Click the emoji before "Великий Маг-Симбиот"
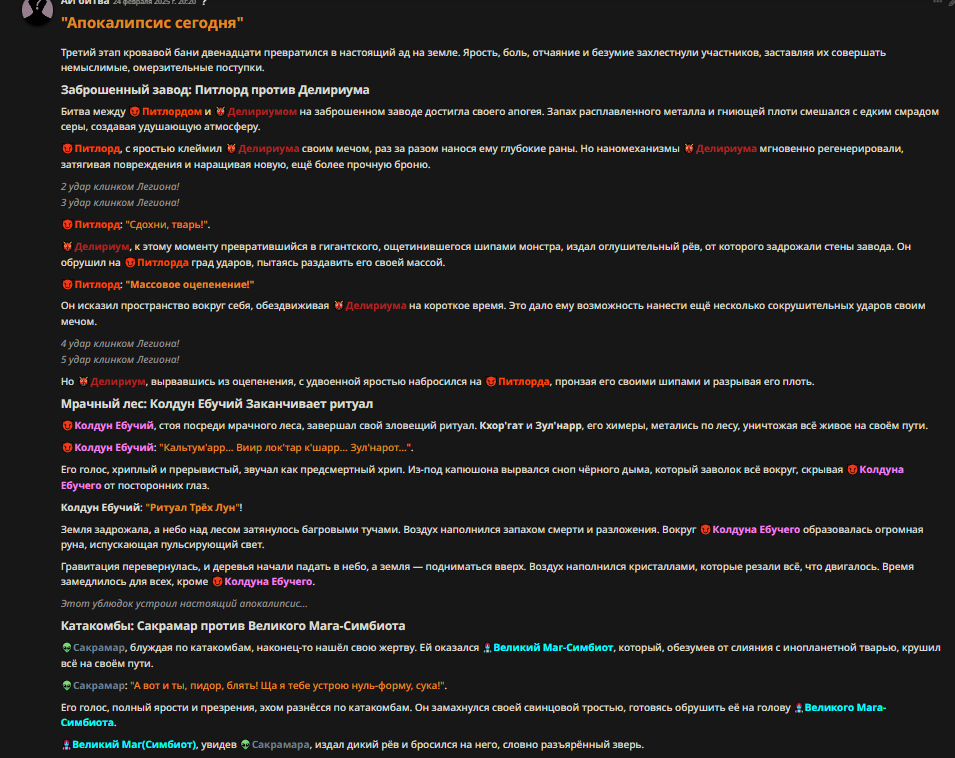The image size is (955, 758). coord(487,648)
